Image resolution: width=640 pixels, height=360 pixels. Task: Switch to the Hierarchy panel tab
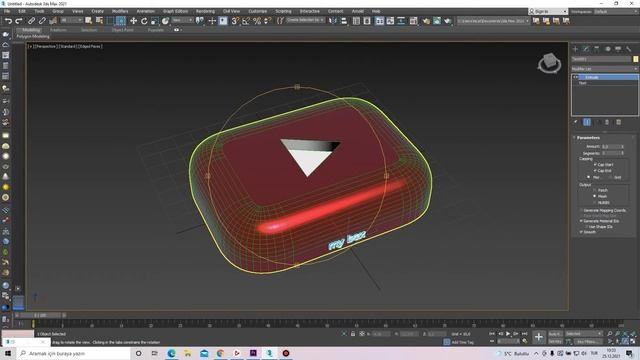[597, 49]
